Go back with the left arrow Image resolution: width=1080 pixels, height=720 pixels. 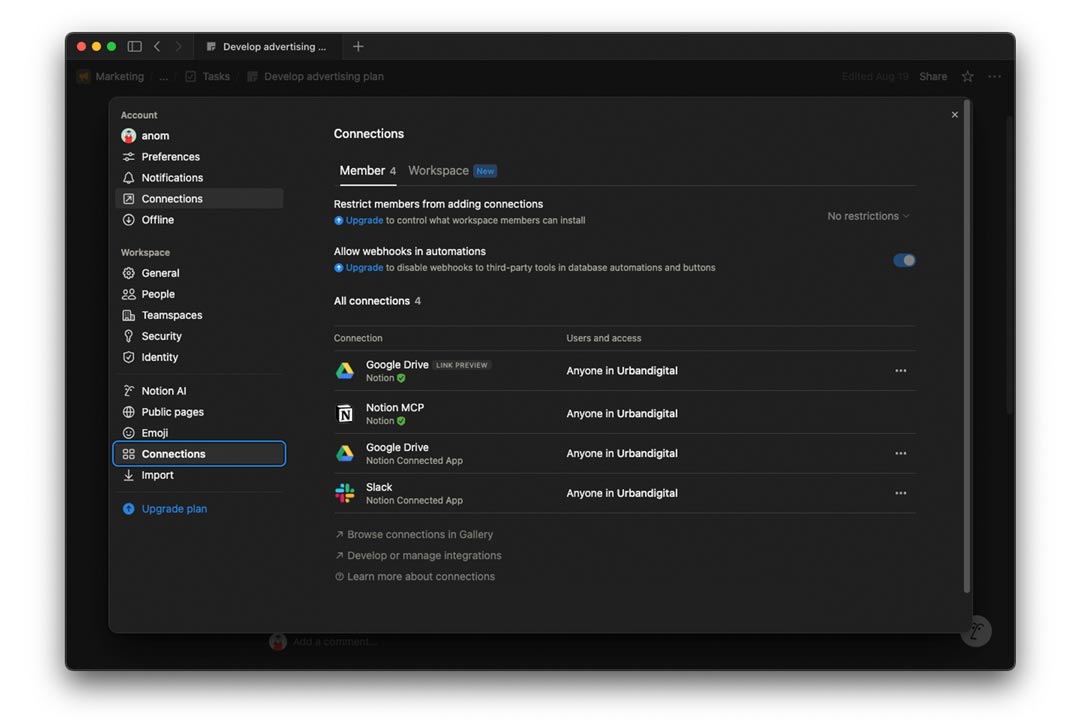157,46
